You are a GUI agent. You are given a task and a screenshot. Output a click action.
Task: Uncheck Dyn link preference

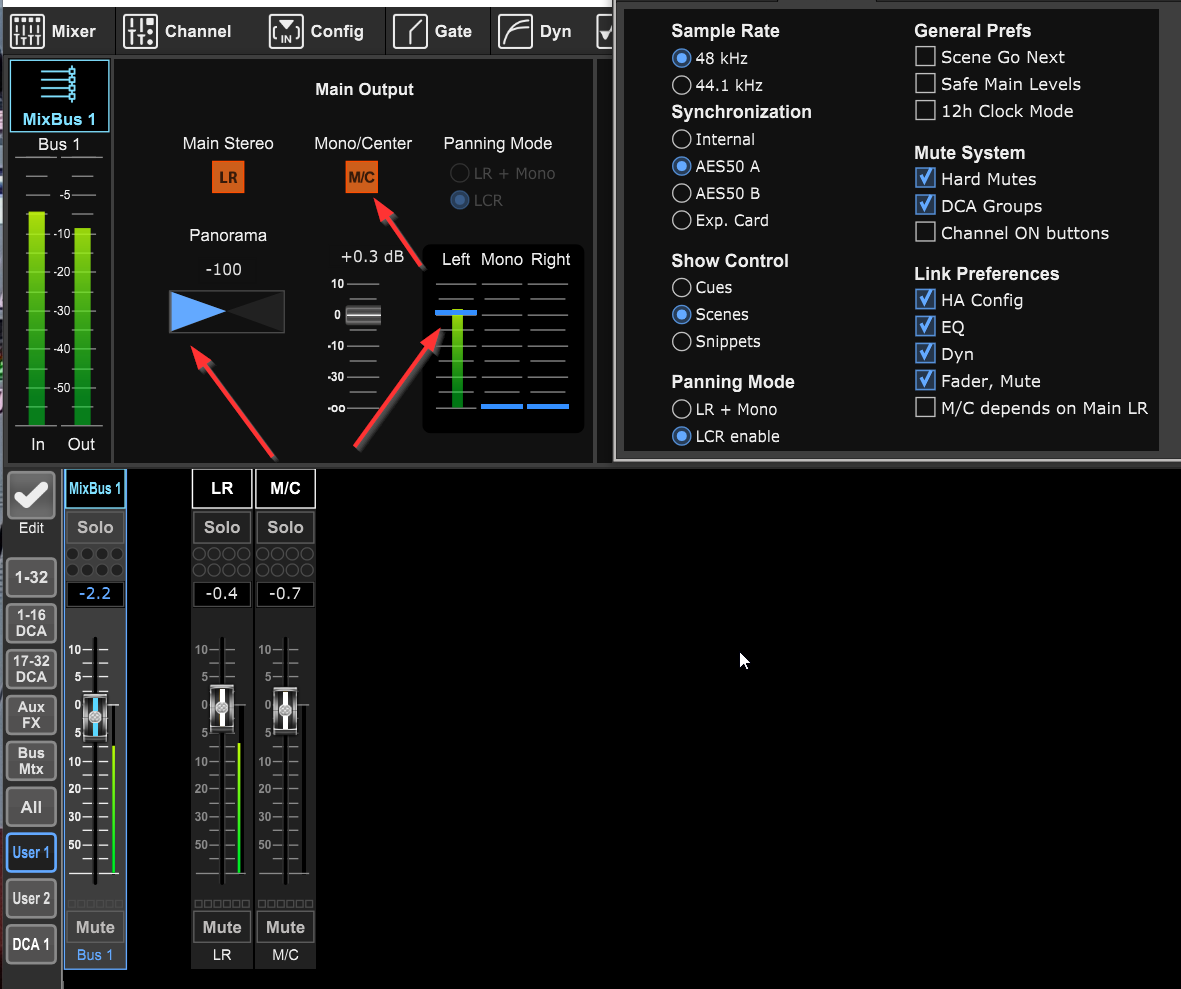[x=925, y=354]
